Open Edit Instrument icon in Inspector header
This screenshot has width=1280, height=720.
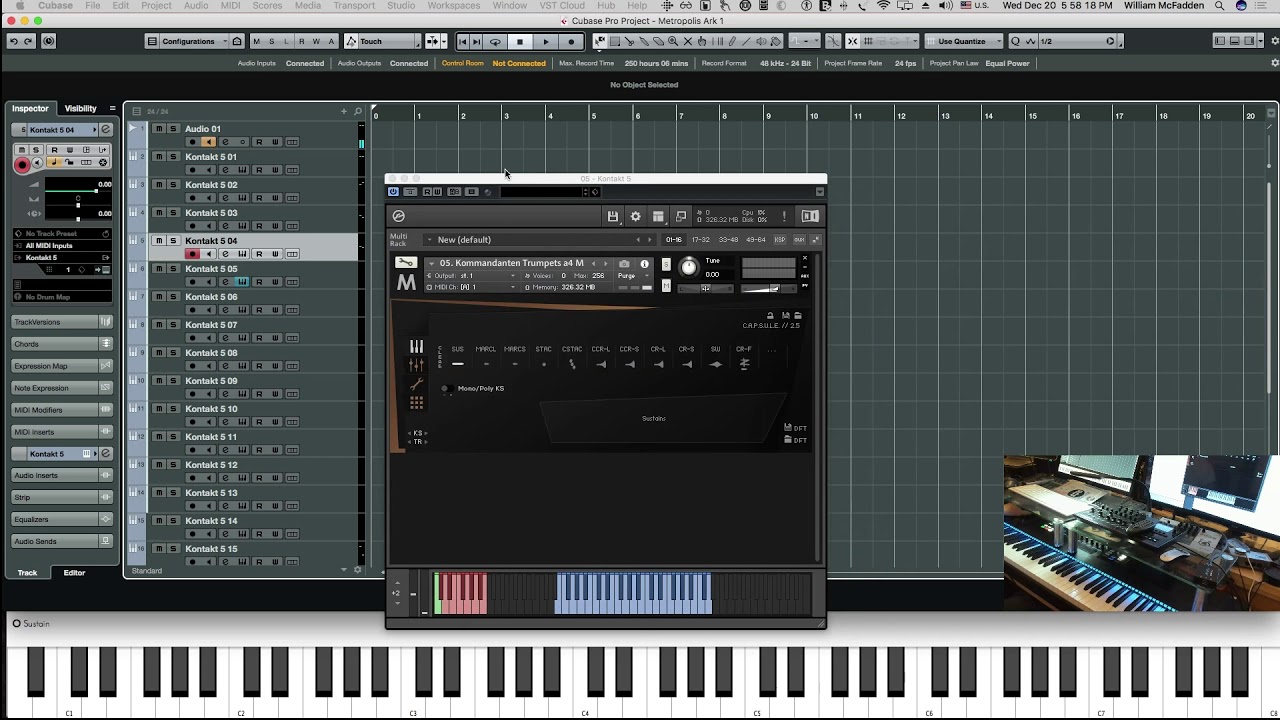click(x=105, y=130)
